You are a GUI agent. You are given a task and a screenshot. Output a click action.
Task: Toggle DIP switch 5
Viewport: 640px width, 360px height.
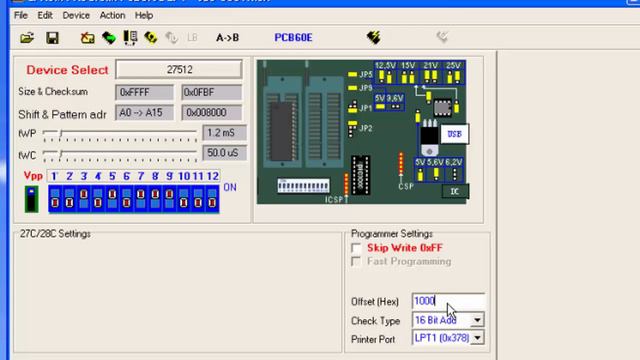click(112, 198)
